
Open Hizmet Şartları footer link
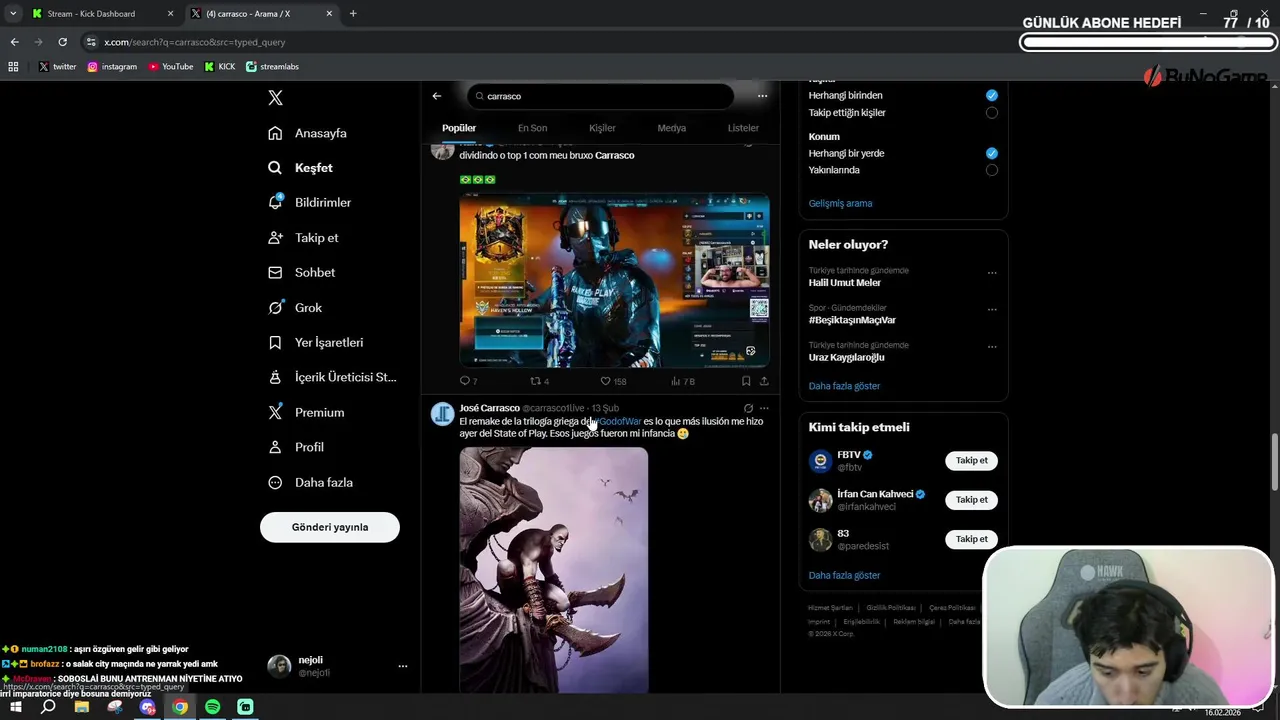pyautogui.click(x=830, y=608)
